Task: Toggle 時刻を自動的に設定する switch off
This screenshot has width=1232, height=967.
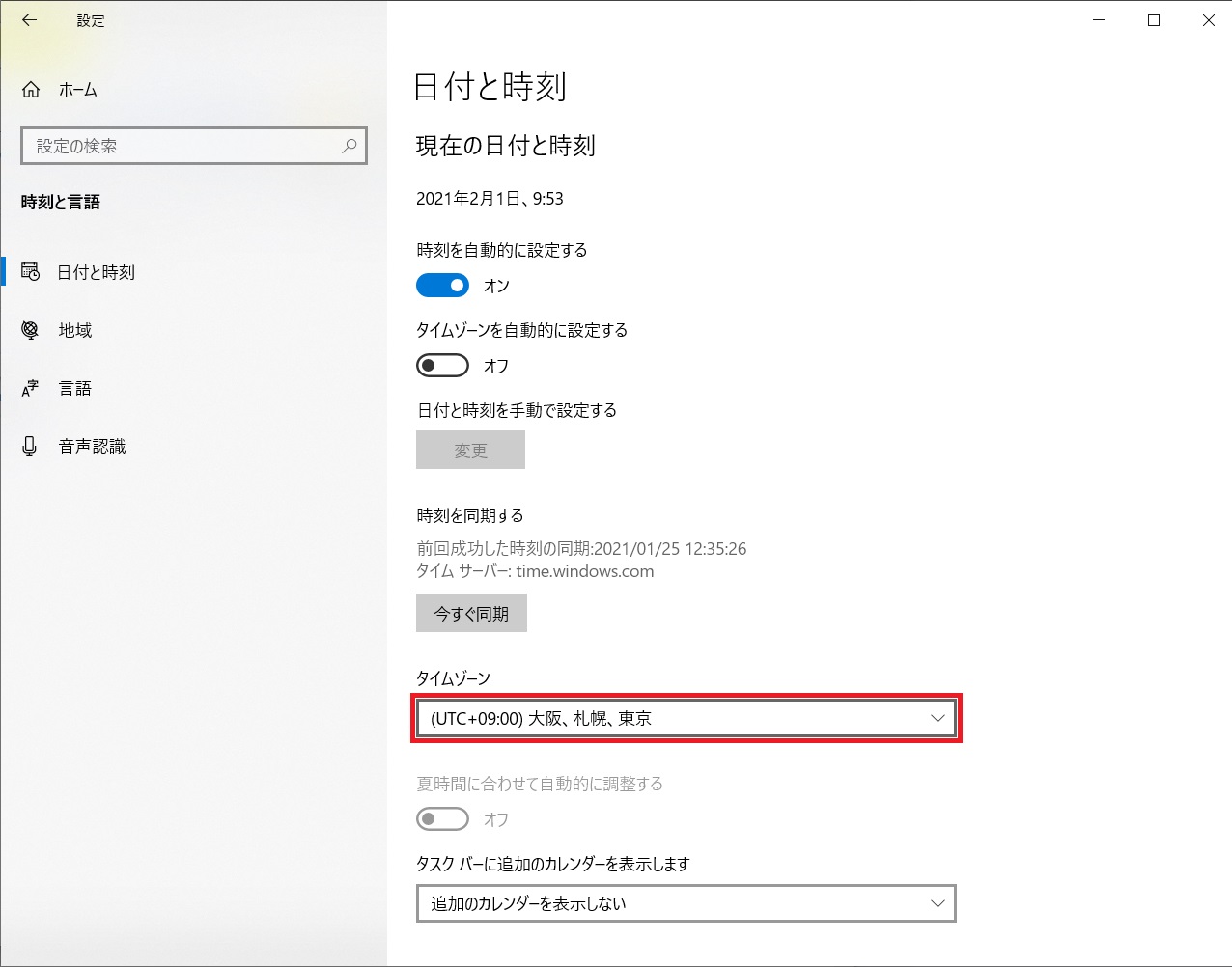Action: coord(442,286)
